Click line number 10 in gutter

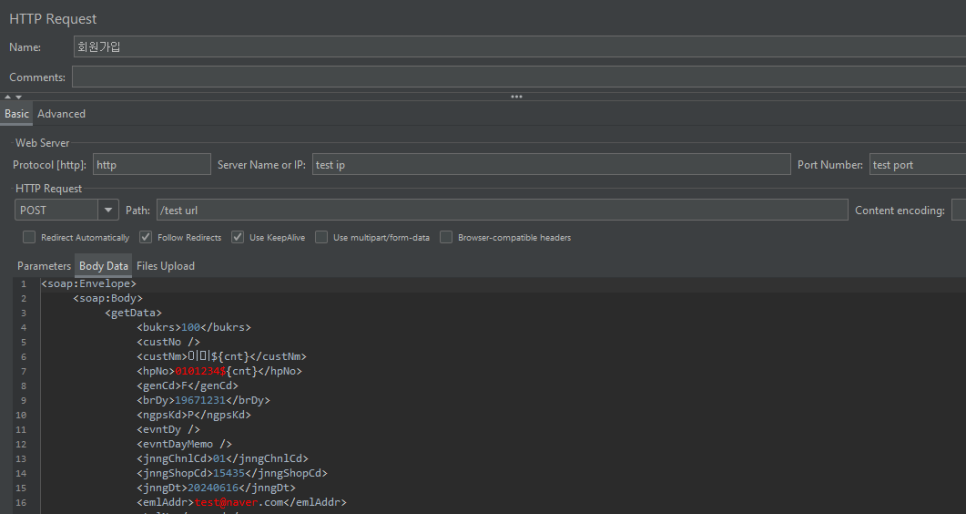click(x=21, y=415)
